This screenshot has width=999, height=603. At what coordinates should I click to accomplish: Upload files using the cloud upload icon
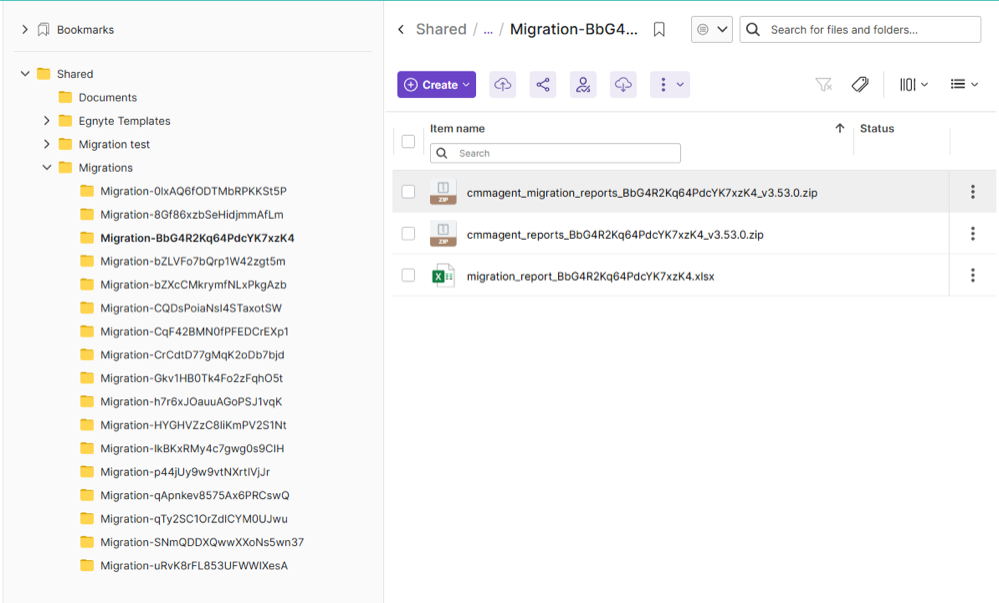[x=502, y=84]
